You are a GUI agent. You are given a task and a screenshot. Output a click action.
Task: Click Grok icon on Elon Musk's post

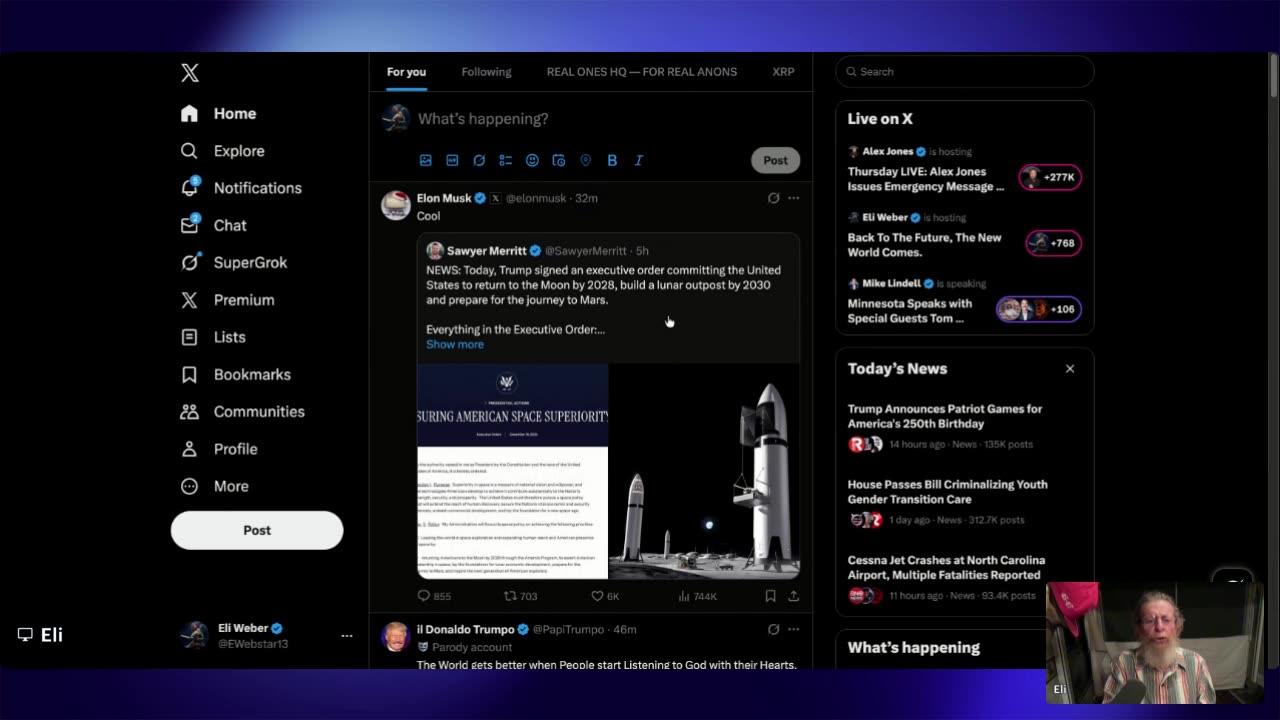coord(773,198)
